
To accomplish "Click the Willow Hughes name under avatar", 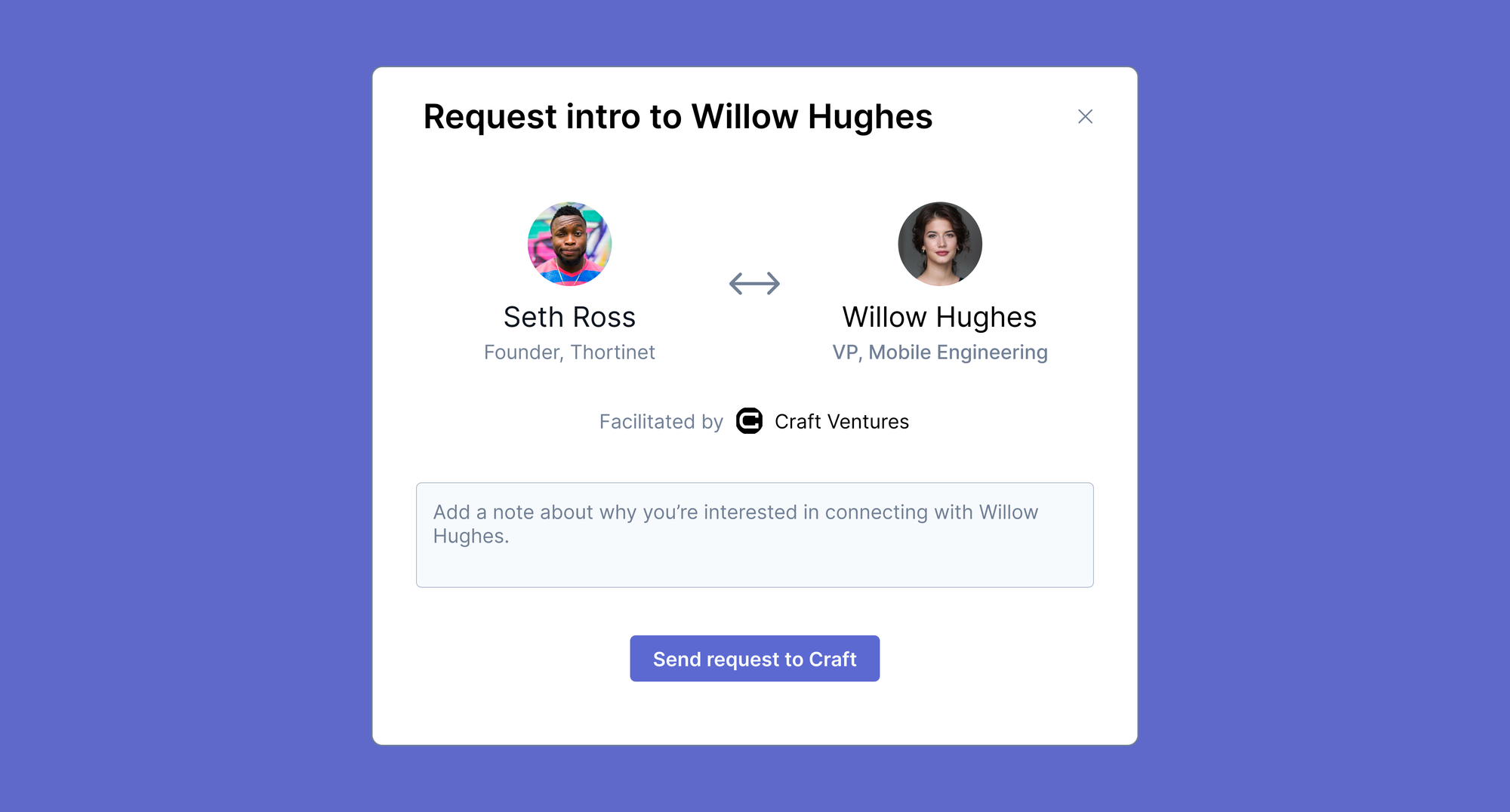I will [939, 318].
